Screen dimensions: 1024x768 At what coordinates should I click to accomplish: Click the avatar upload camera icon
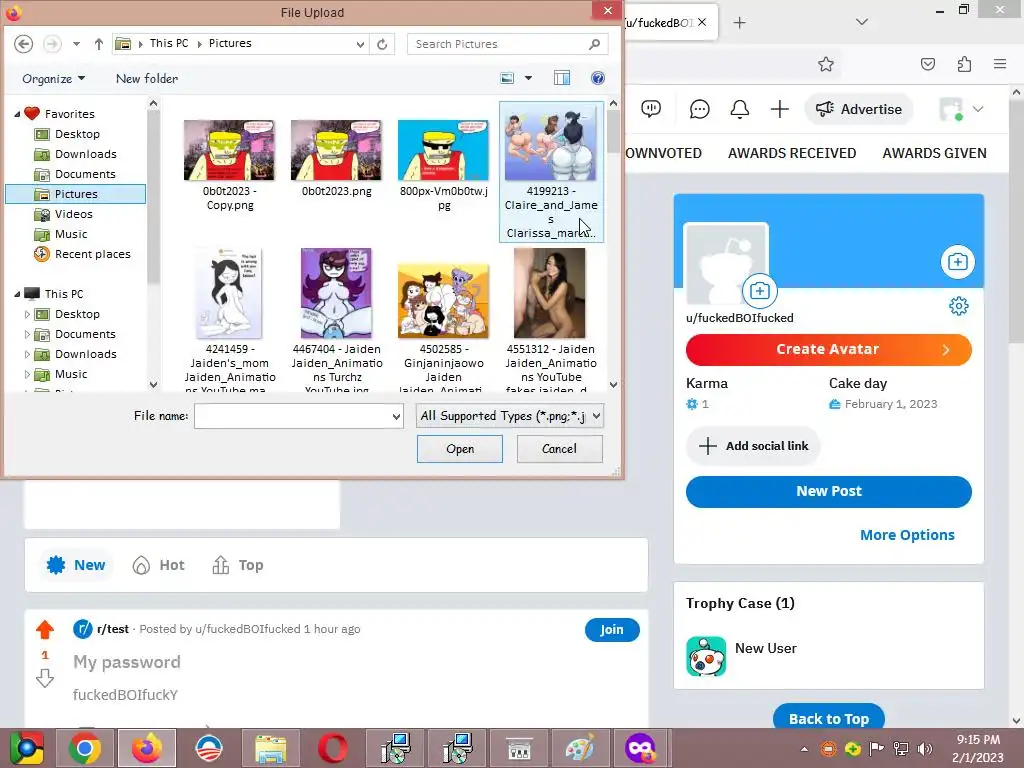pyautogui.click(x=760, y=291)
